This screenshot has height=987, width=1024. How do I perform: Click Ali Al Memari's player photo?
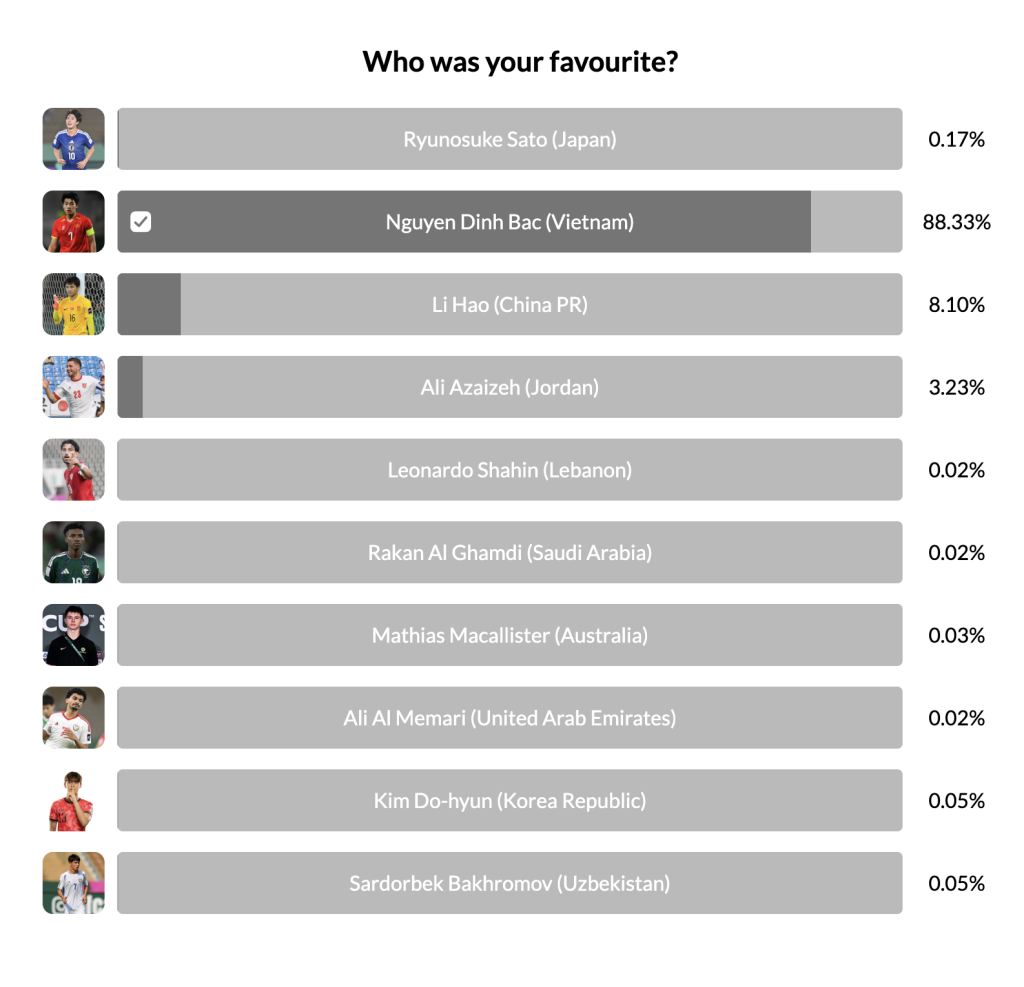click(x=73, y=718)
